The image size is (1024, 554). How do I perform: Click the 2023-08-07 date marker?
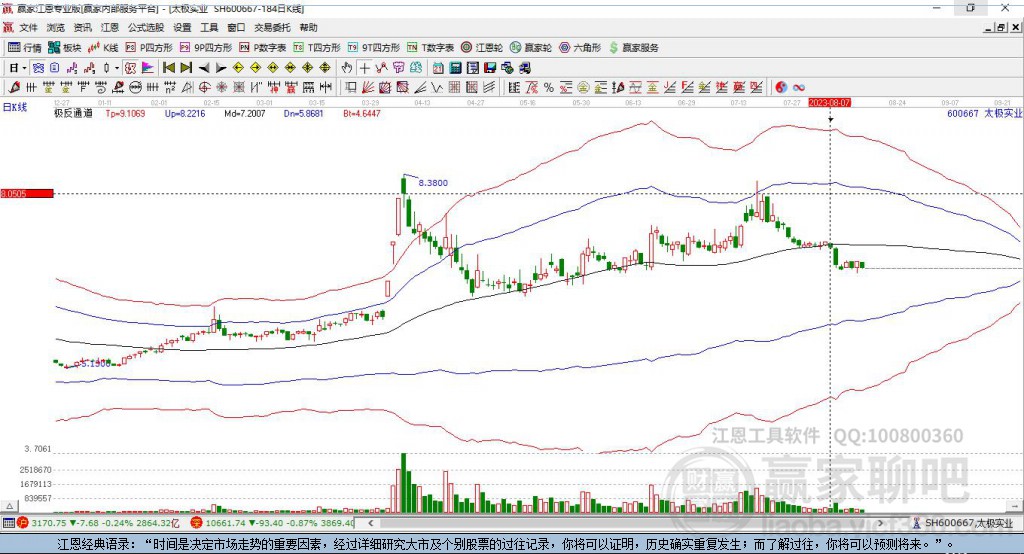click(829, 103)
